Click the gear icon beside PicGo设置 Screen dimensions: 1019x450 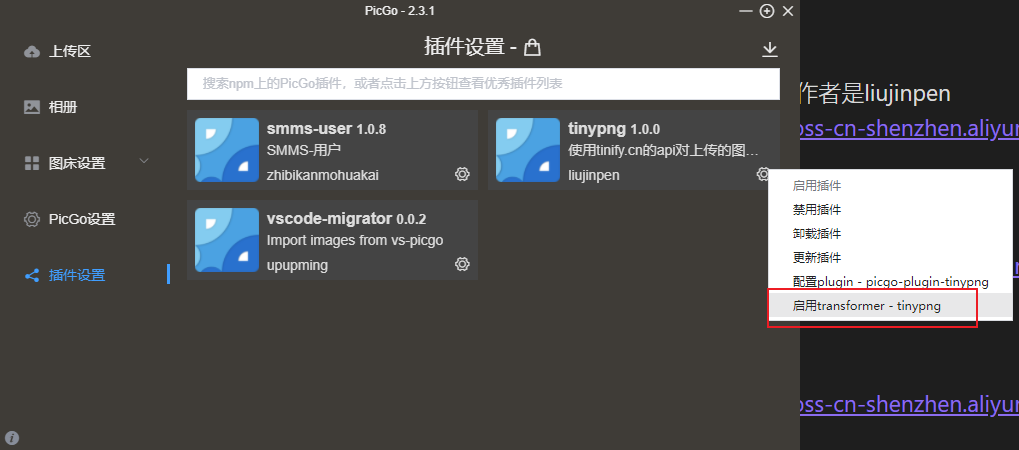(32, 219)
